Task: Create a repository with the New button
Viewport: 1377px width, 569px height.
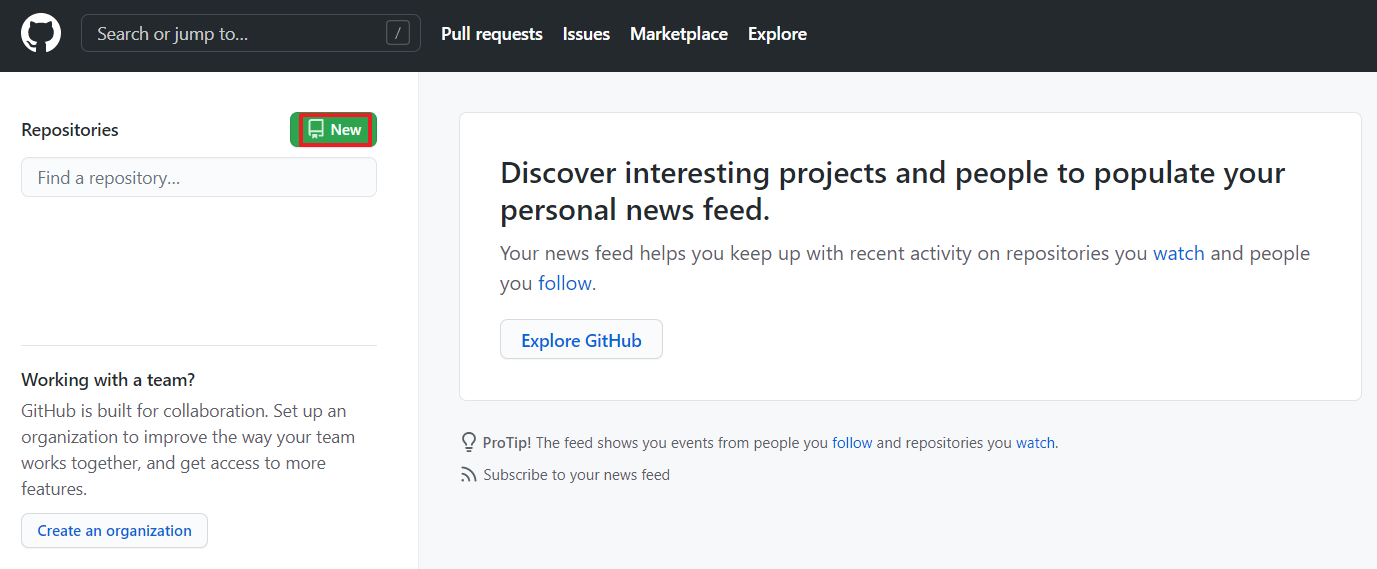Action: point(334,130)
